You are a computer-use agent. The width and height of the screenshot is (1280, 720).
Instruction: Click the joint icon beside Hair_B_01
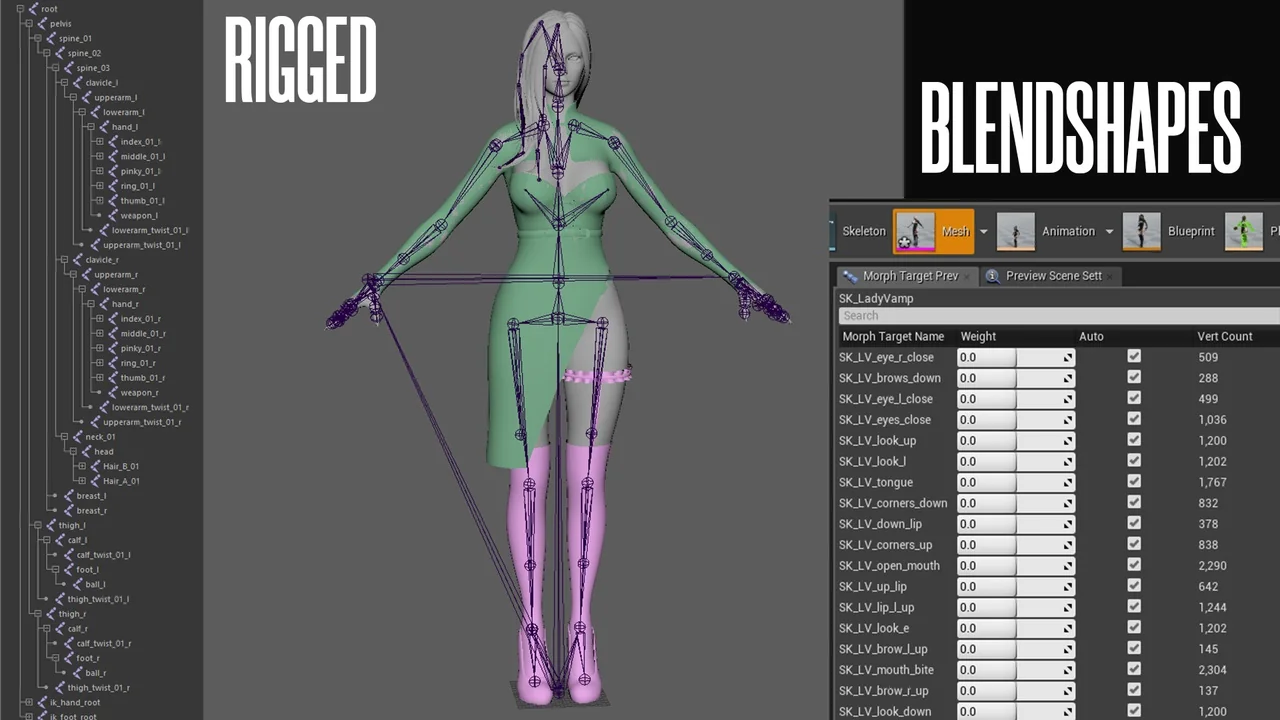pos(94,466)
